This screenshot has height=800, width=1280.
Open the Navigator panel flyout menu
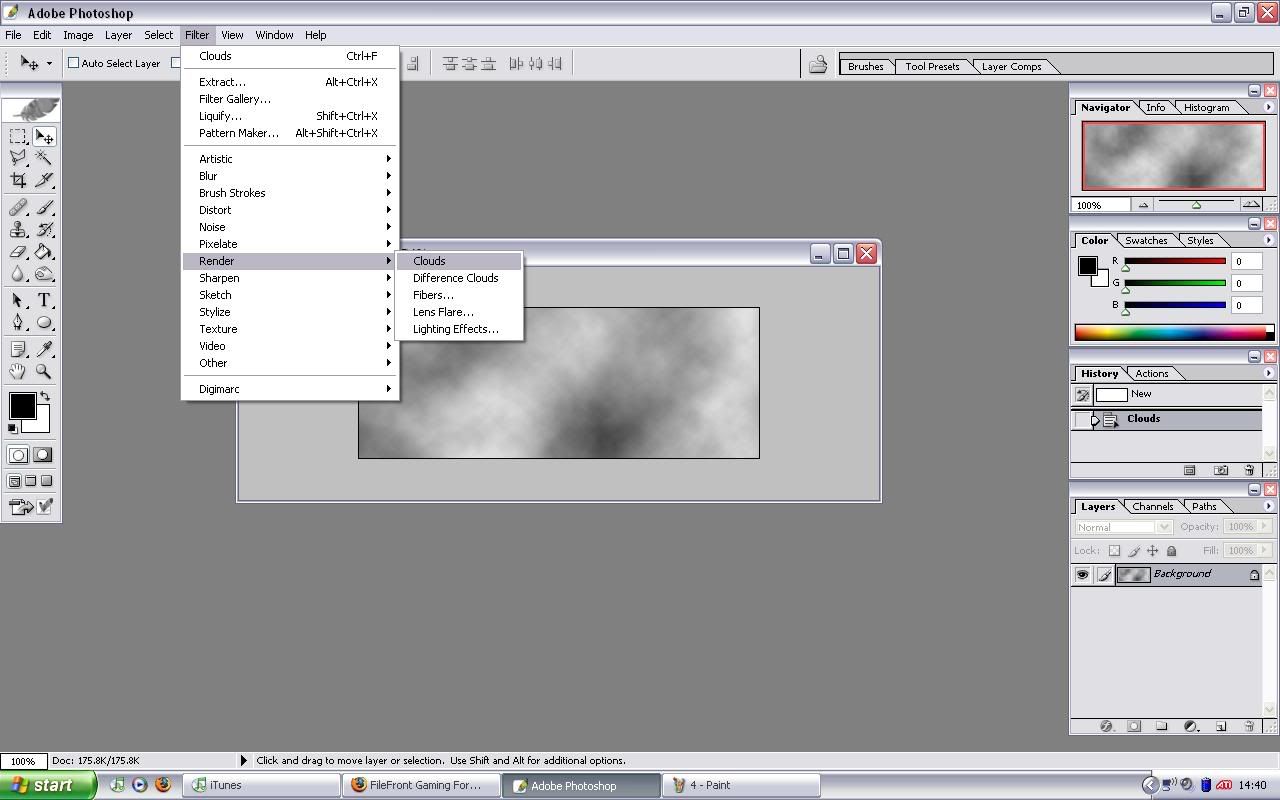1268,107
